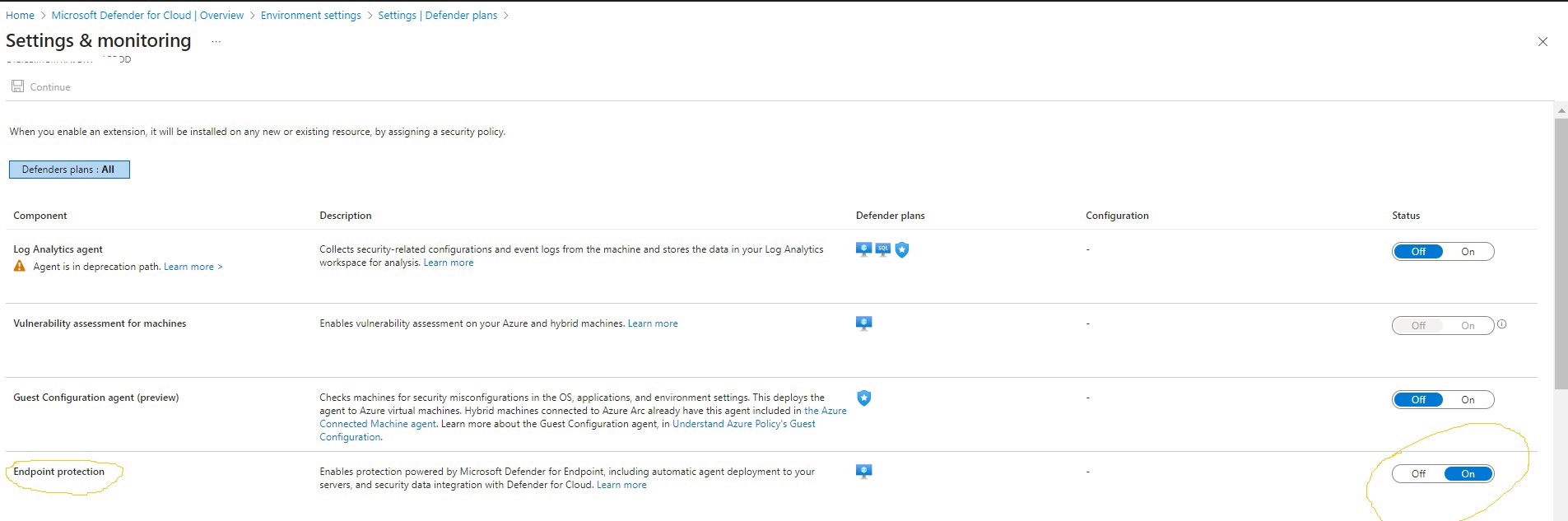
Task: Open Settings | Defender plans breadcrumb
Action: coord(437,15)
